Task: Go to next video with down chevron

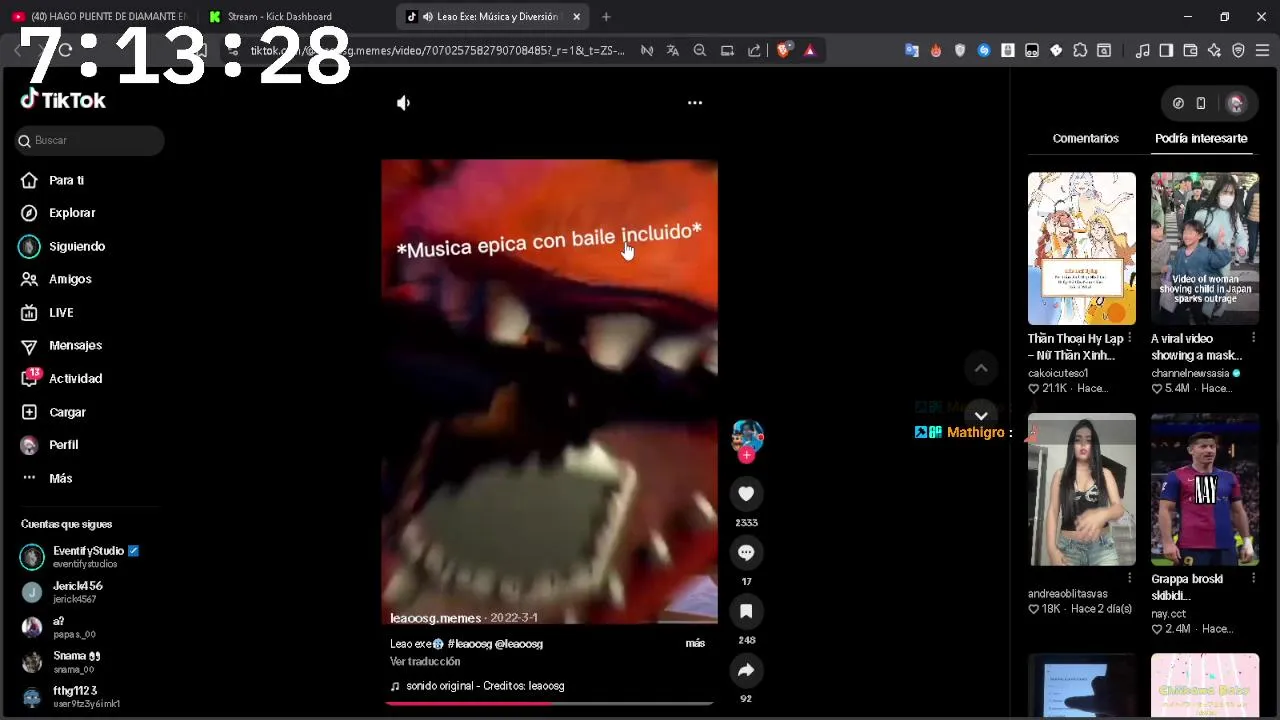Action: point(981,415)
